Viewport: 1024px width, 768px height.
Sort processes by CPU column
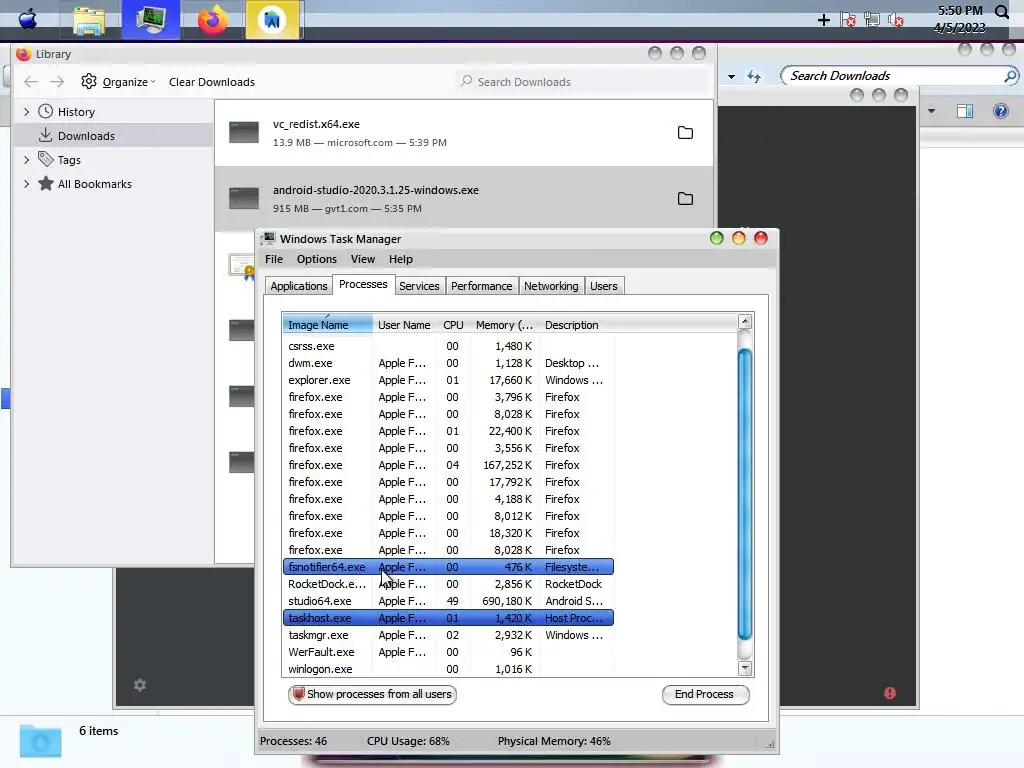pos(453,325)
